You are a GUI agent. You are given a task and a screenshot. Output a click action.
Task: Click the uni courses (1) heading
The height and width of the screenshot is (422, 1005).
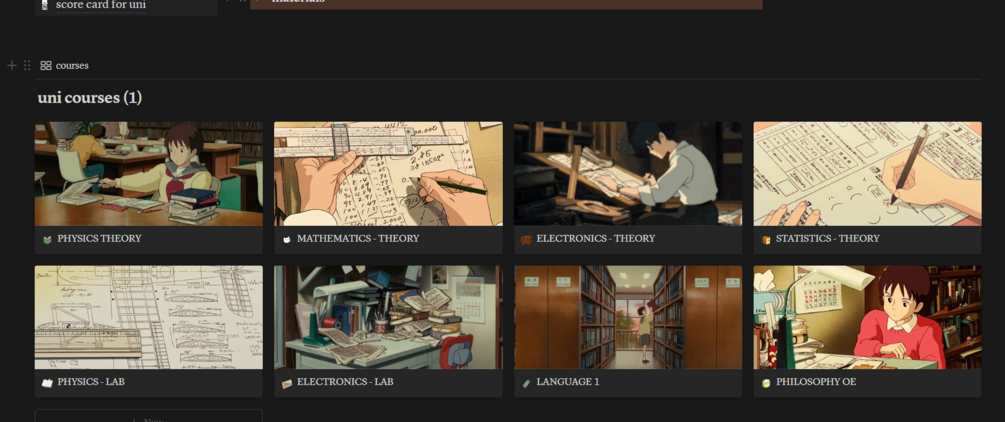(90, 97)
